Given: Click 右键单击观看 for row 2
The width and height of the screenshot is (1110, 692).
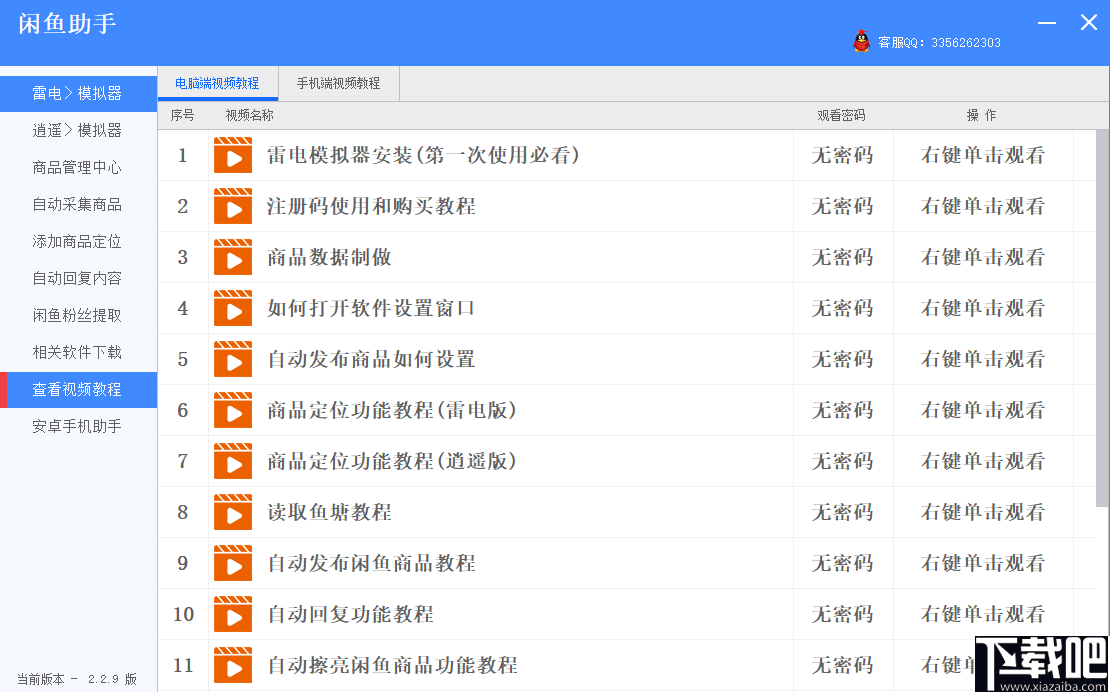Looking at the screenshot, I should (x=983, y=206).
